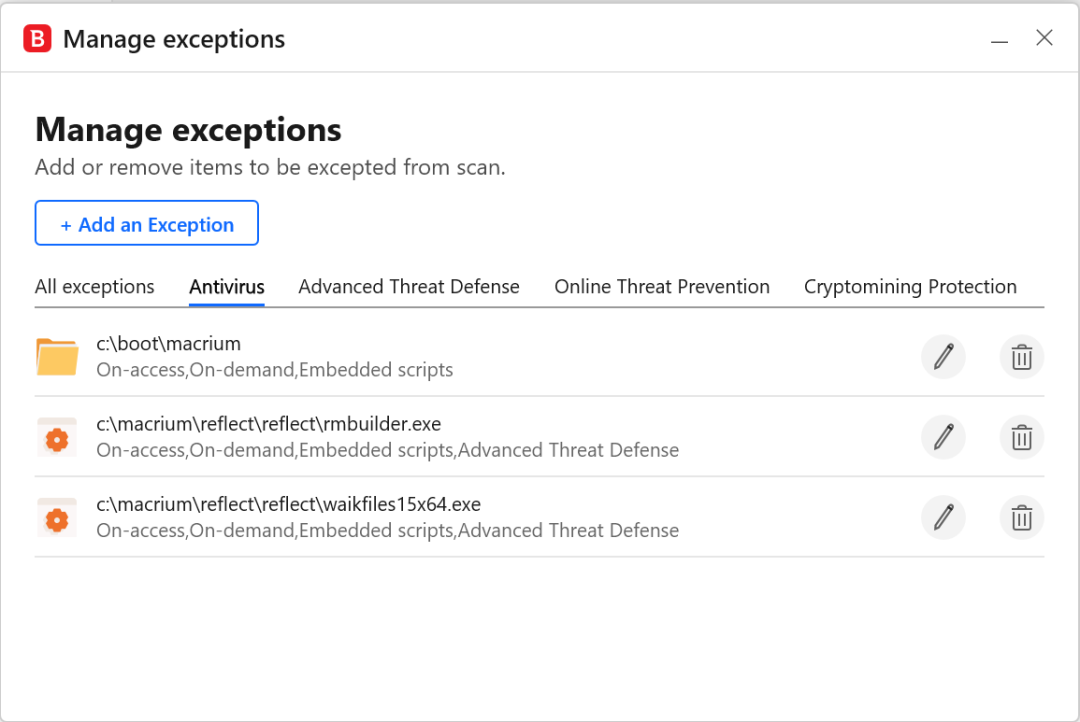Screen dimensions: 1080x722
Task: Show the Cryptomining Protection tab
Action: tap(910, 287)
